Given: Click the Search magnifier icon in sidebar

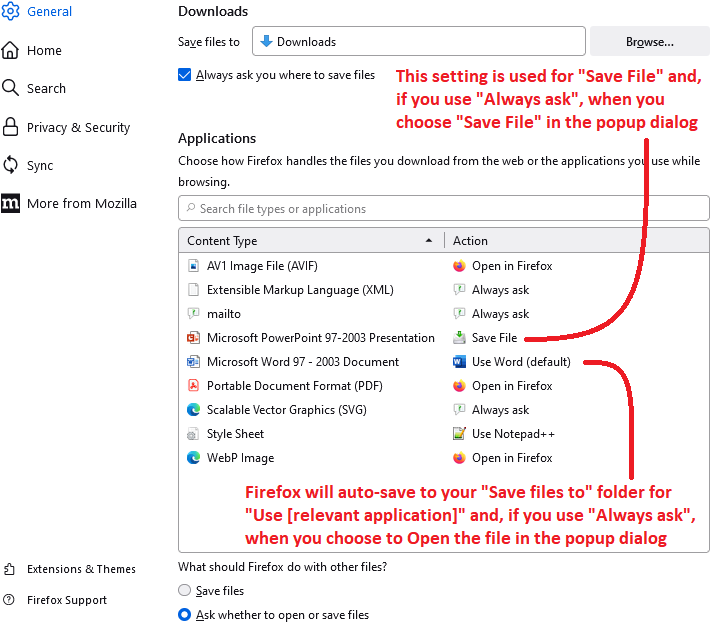Looking at the screenshot, I should (x=10, y=88).
